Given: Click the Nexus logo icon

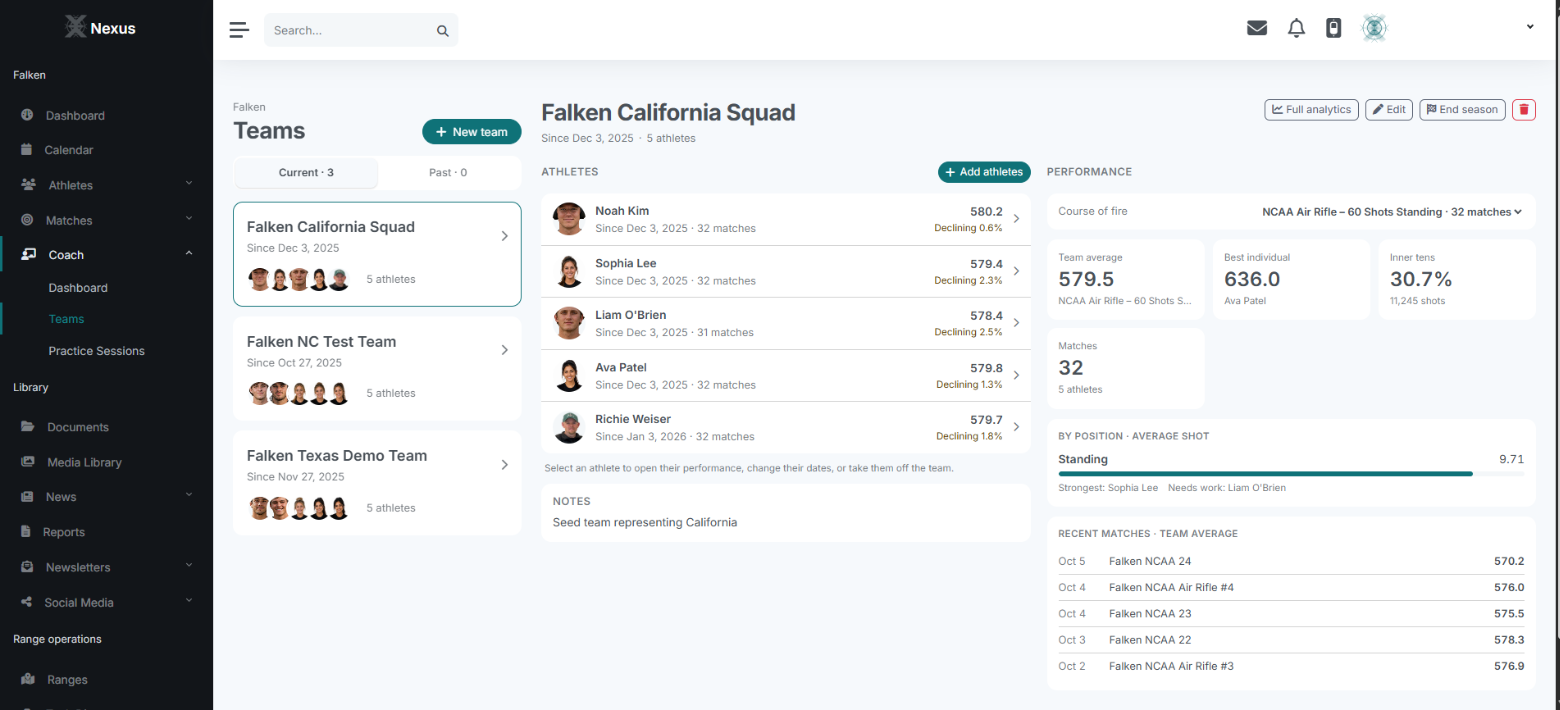Looking at the screenshot, I should (x=75, y=27).
